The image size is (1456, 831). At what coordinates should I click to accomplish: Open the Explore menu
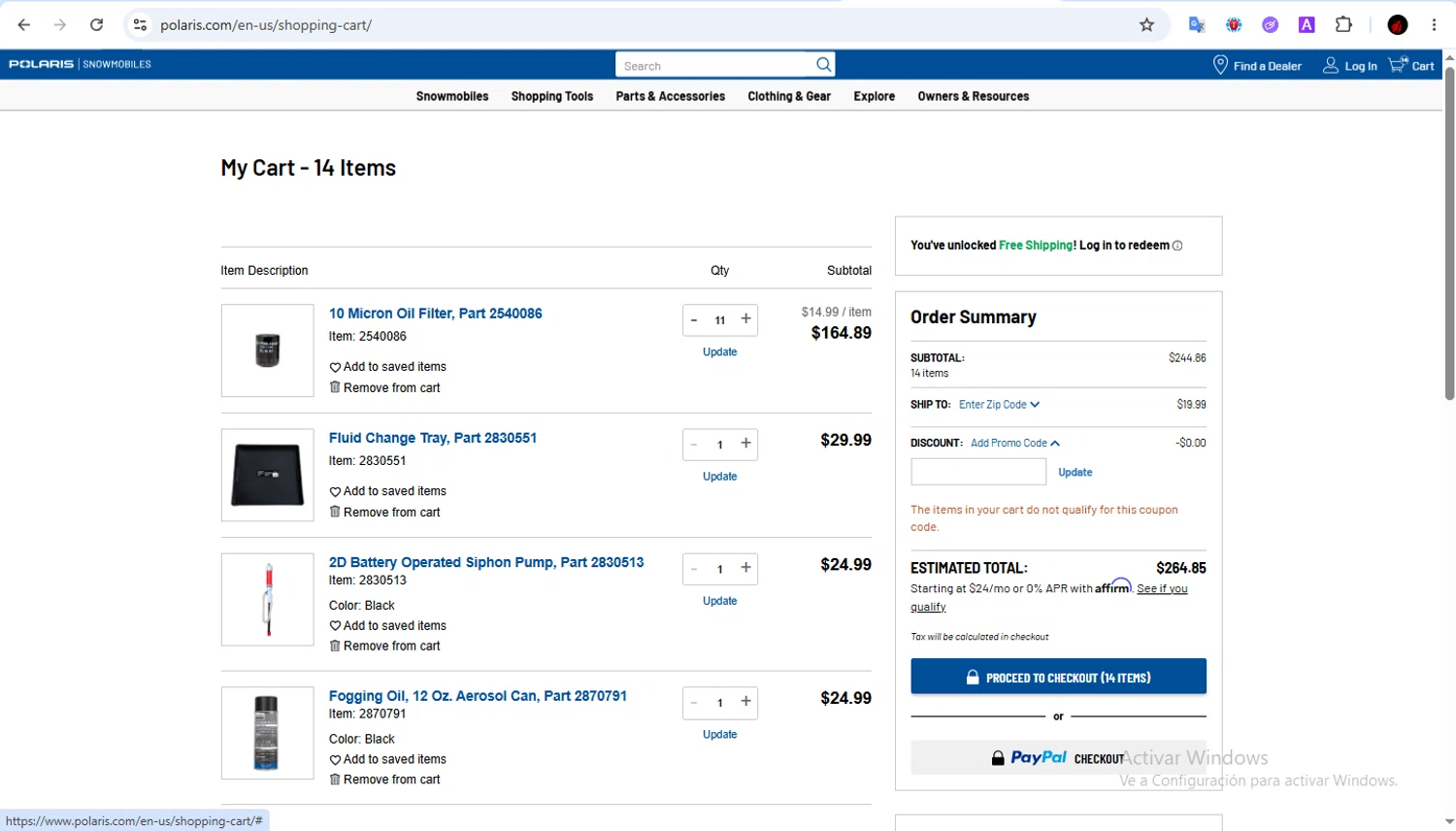click(x=875, y=96)
